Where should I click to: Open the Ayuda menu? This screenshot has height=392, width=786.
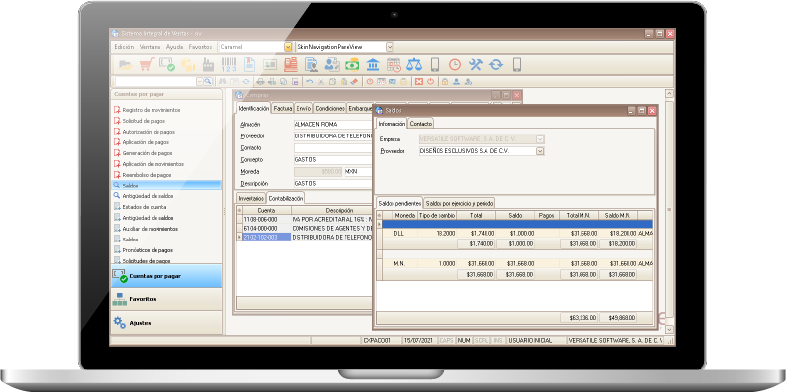coord(174,47)
